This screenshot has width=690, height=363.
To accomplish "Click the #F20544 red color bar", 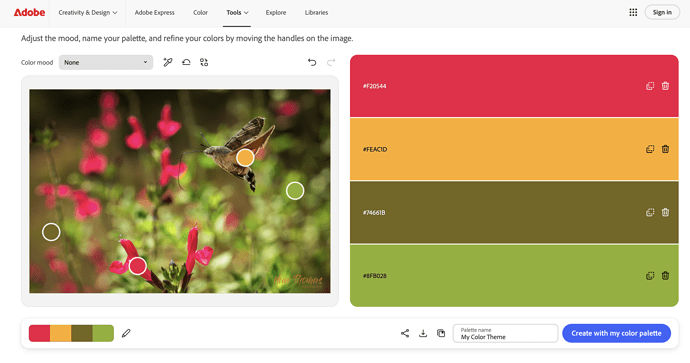I will (514, 86).
